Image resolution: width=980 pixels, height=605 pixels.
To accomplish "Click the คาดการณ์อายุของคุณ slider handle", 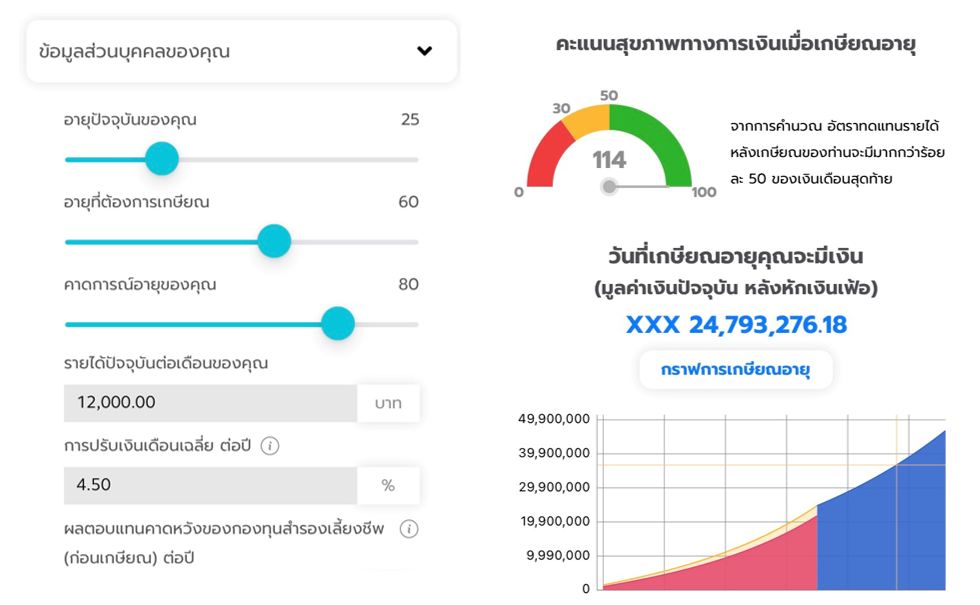I will point(338,324).
